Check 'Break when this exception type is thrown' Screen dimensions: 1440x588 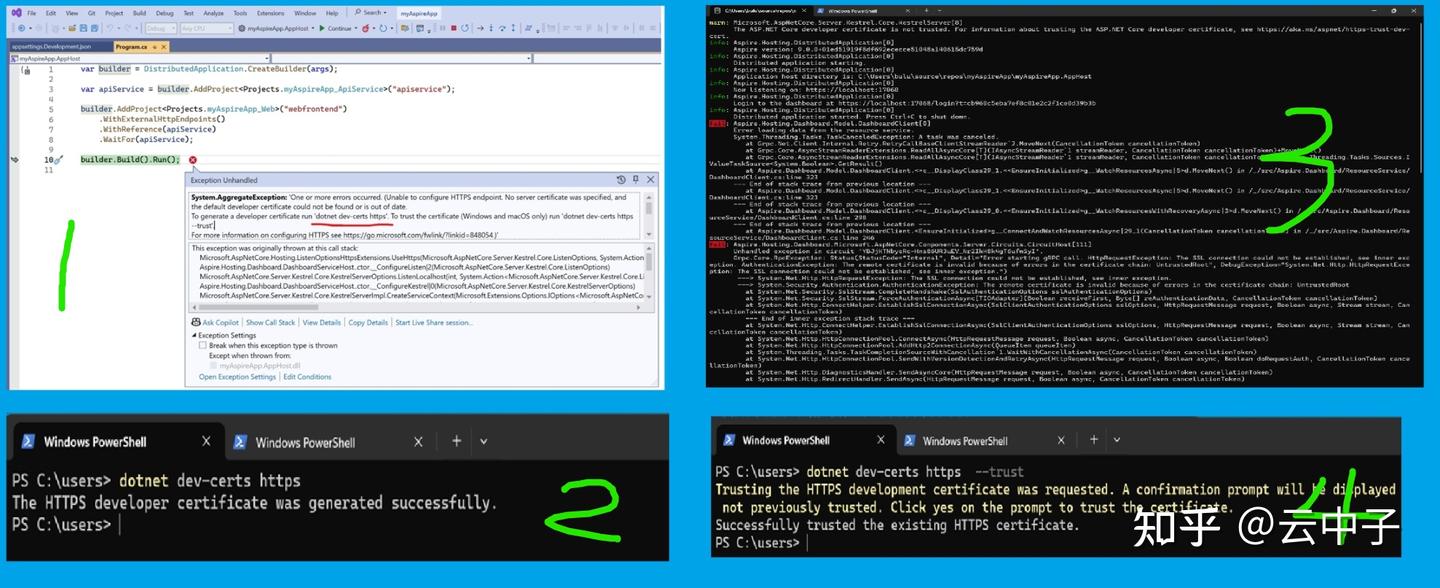point(203,347)
